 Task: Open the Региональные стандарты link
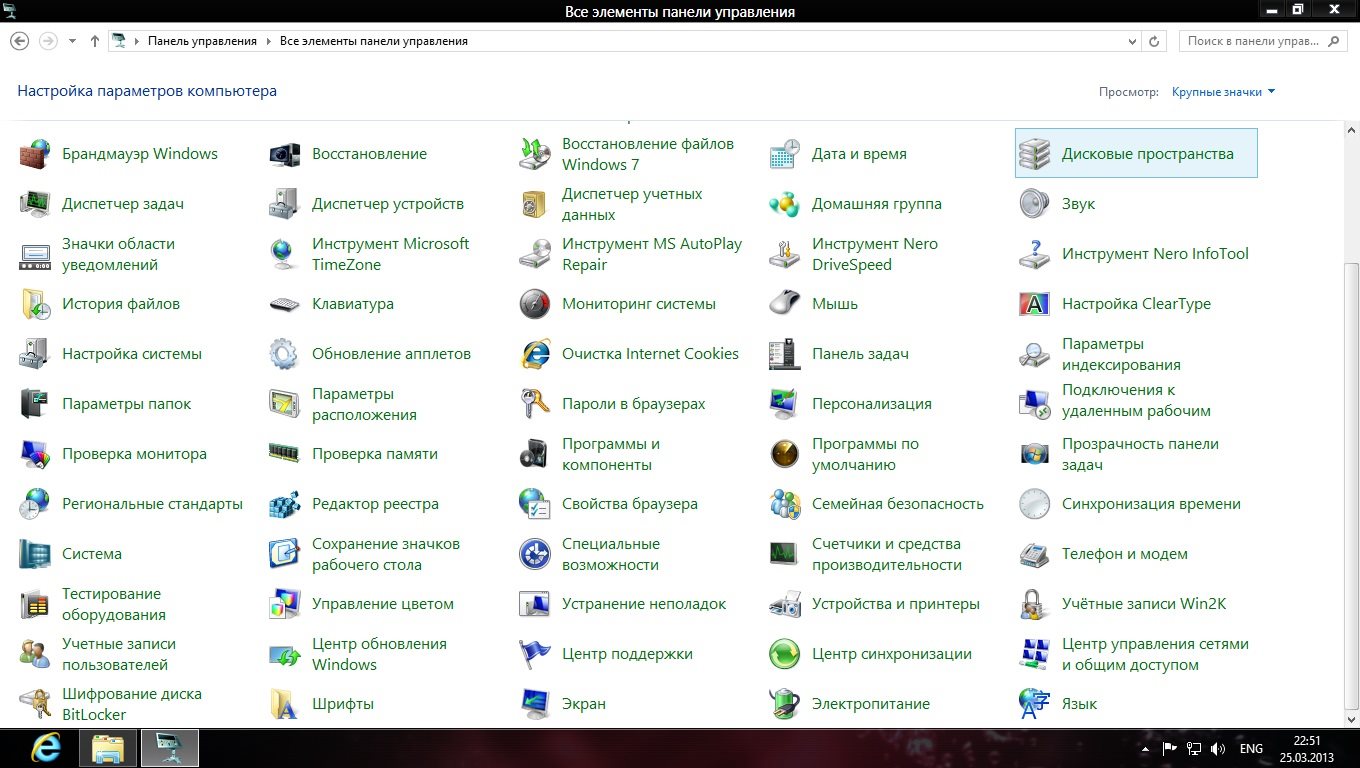pyautogui.click(x=152, y=504)
